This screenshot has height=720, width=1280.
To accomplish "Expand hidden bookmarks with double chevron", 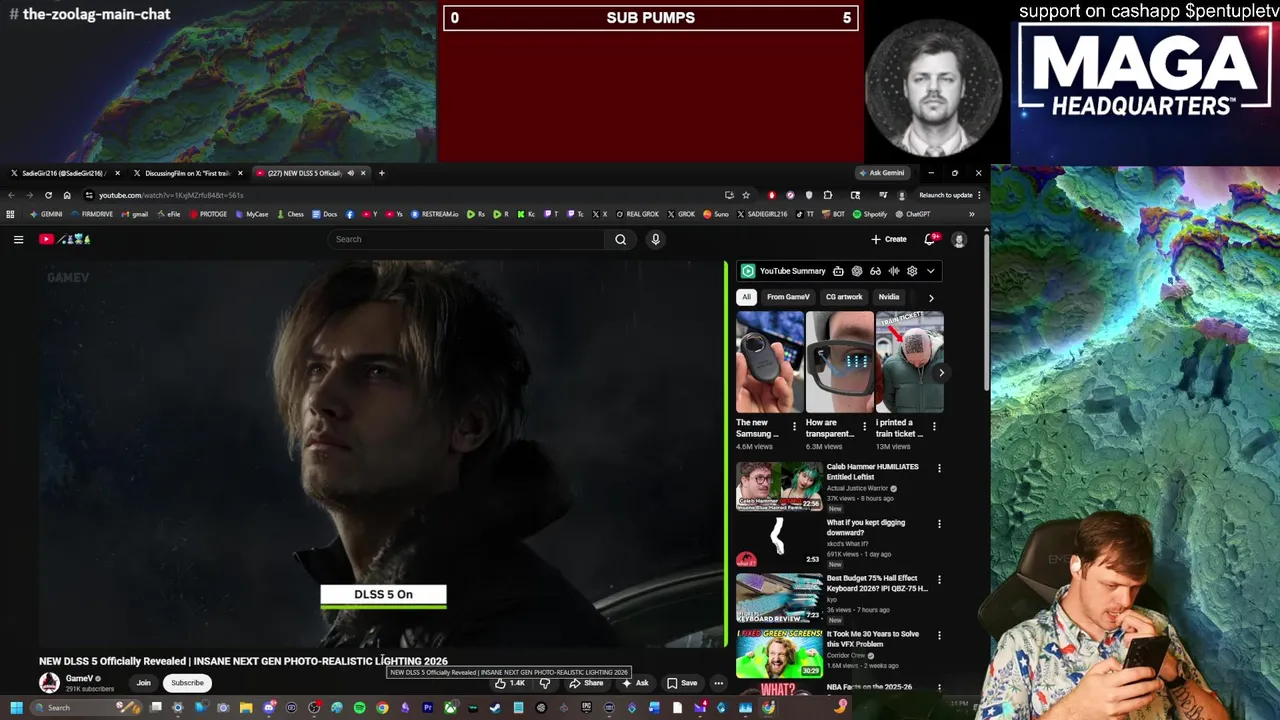I will [x=973, y=214].
